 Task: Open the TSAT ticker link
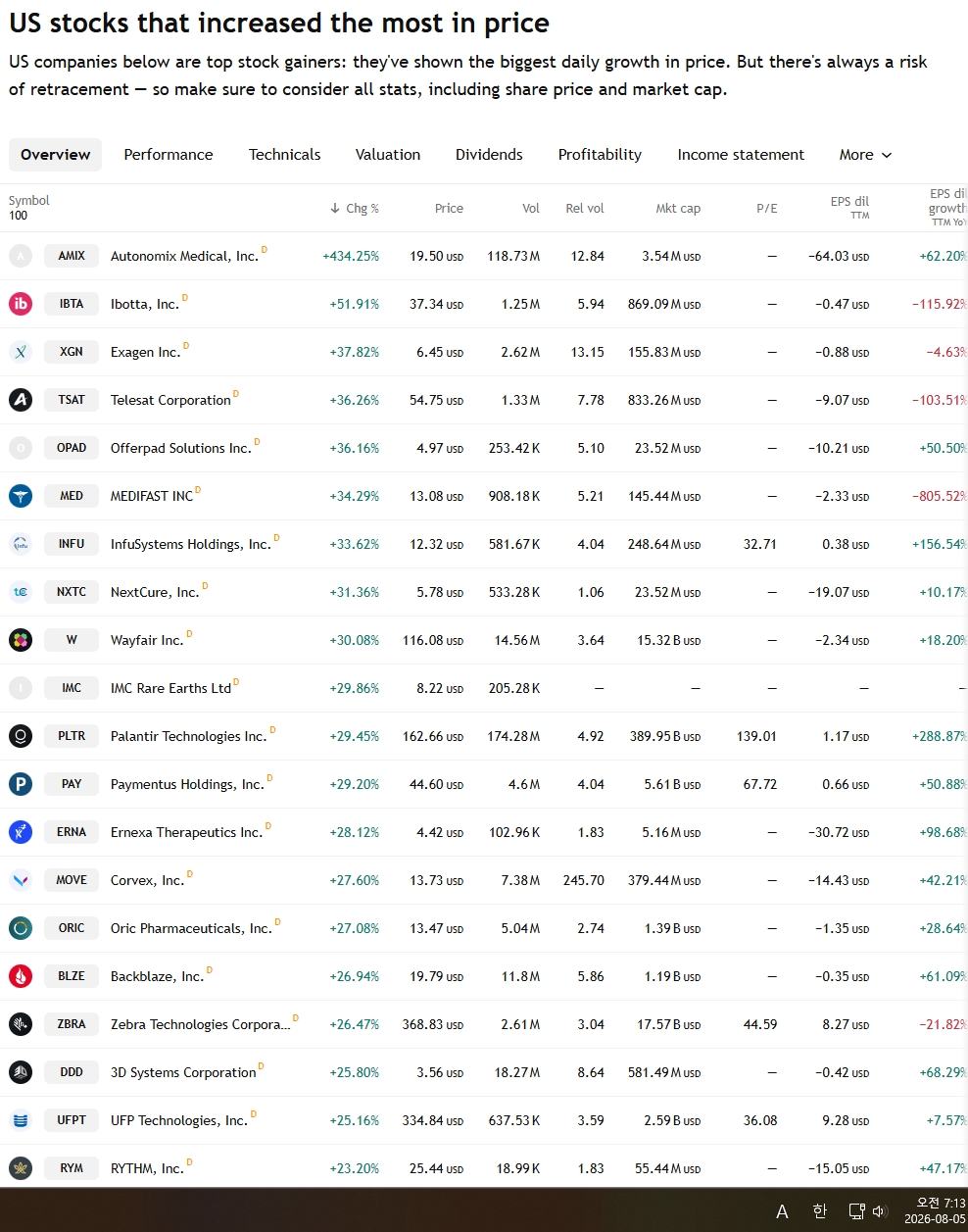click(x=72, y=400)
